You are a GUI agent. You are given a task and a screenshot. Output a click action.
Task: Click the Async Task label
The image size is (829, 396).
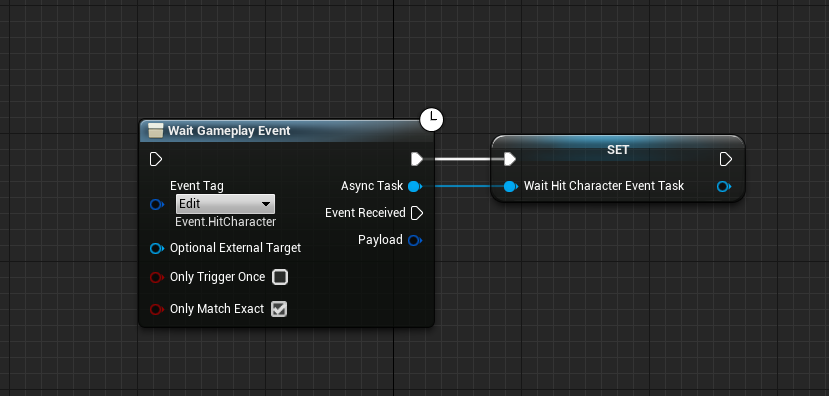pyautogui.click(x=372, y=186)
